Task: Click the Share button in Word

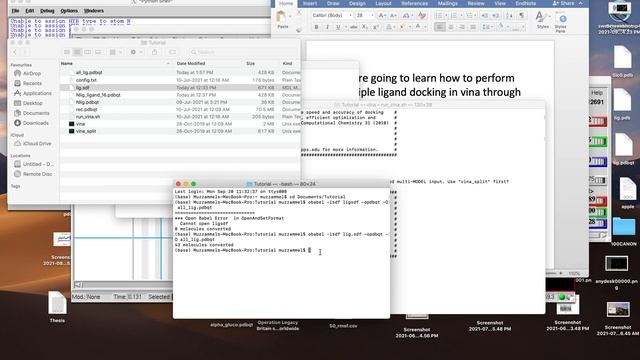Action: 564,3
